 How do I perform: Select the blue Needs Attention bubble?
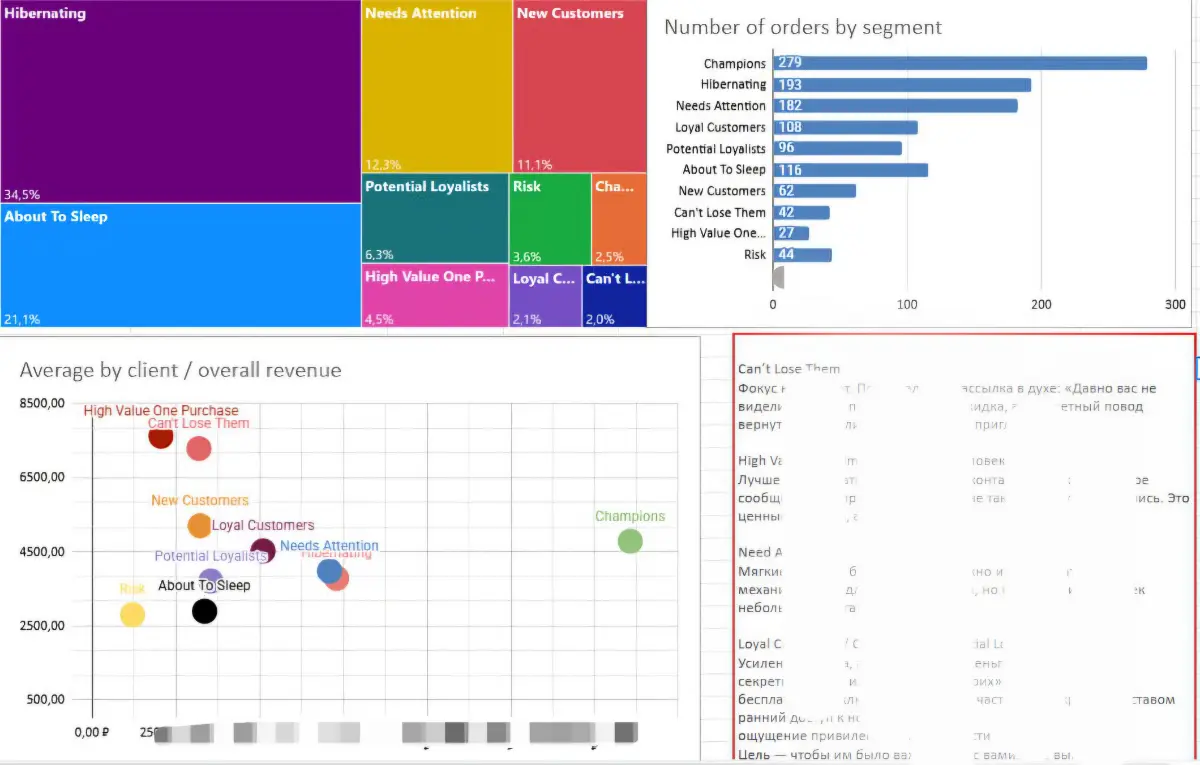329,571
